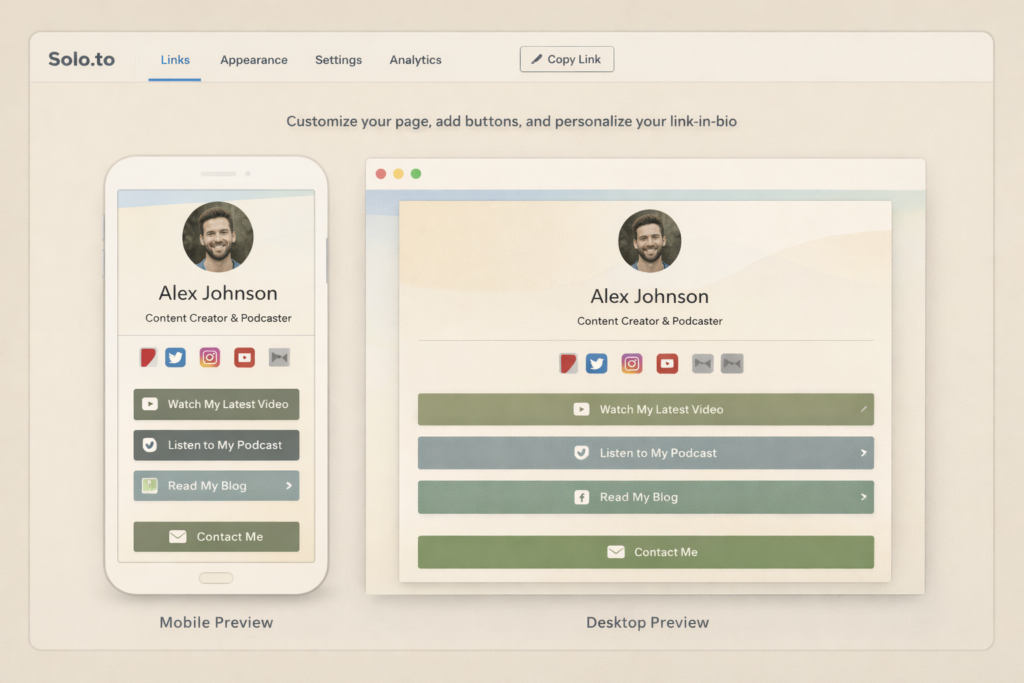The width and height of the screenshot is (1024, 683).
Task: Click the Copy Link button
Action: click(x=566, y=59)
